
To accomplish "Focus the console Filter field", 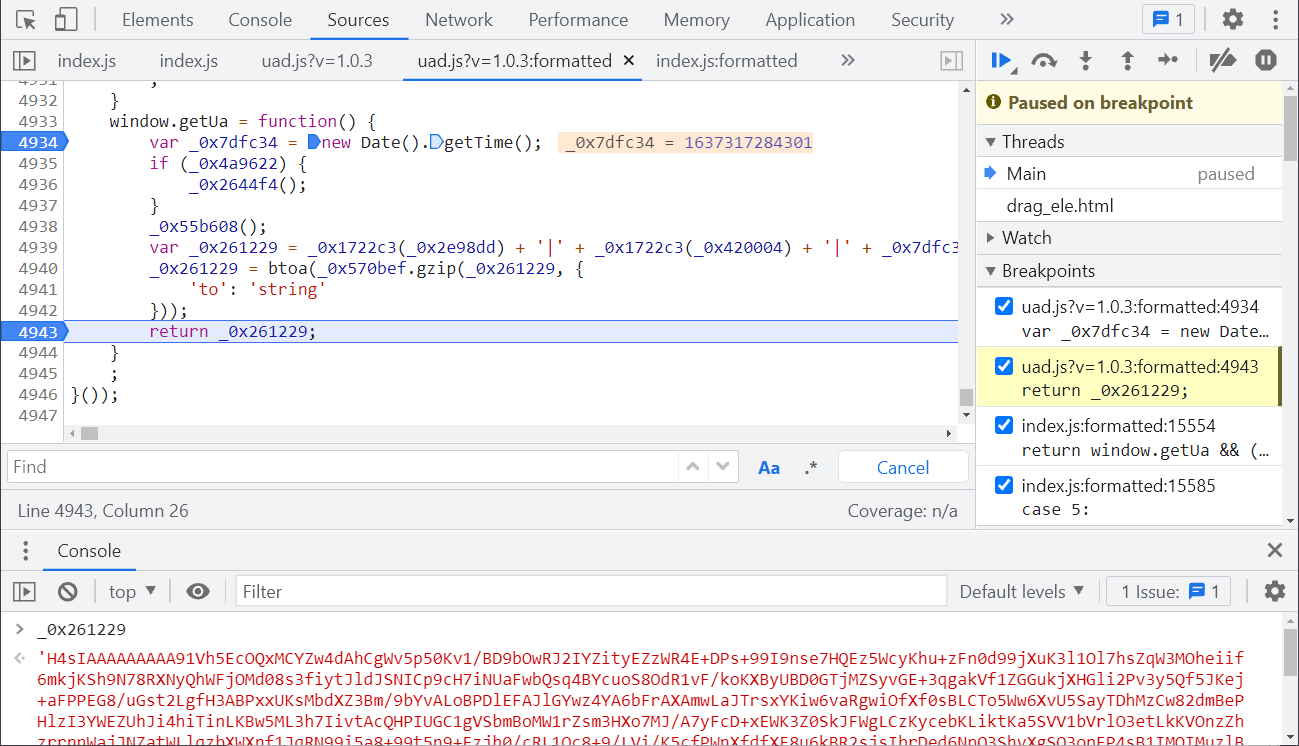I will [591, 592].
